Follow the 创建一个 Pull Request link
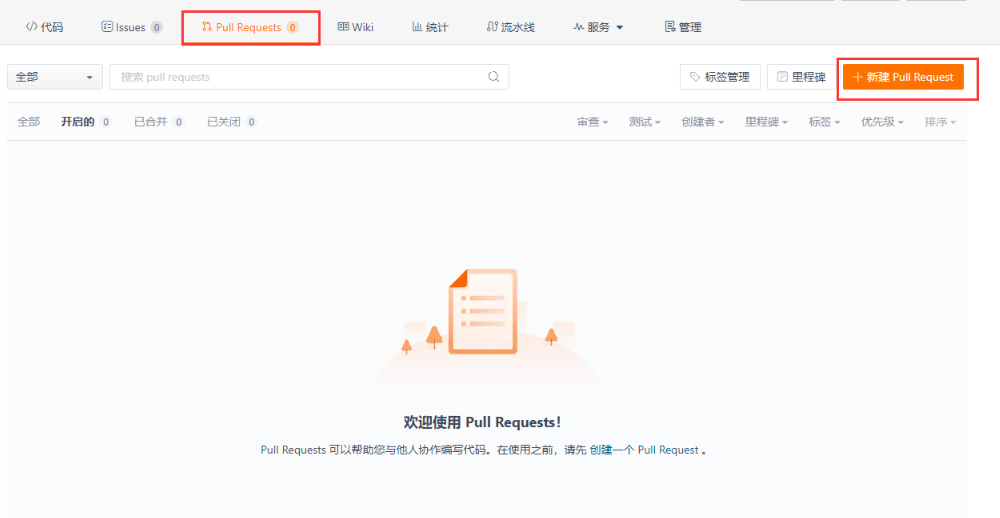Image resolution: width=1000 pixels, height=518 pixels. tap(644, 450)
